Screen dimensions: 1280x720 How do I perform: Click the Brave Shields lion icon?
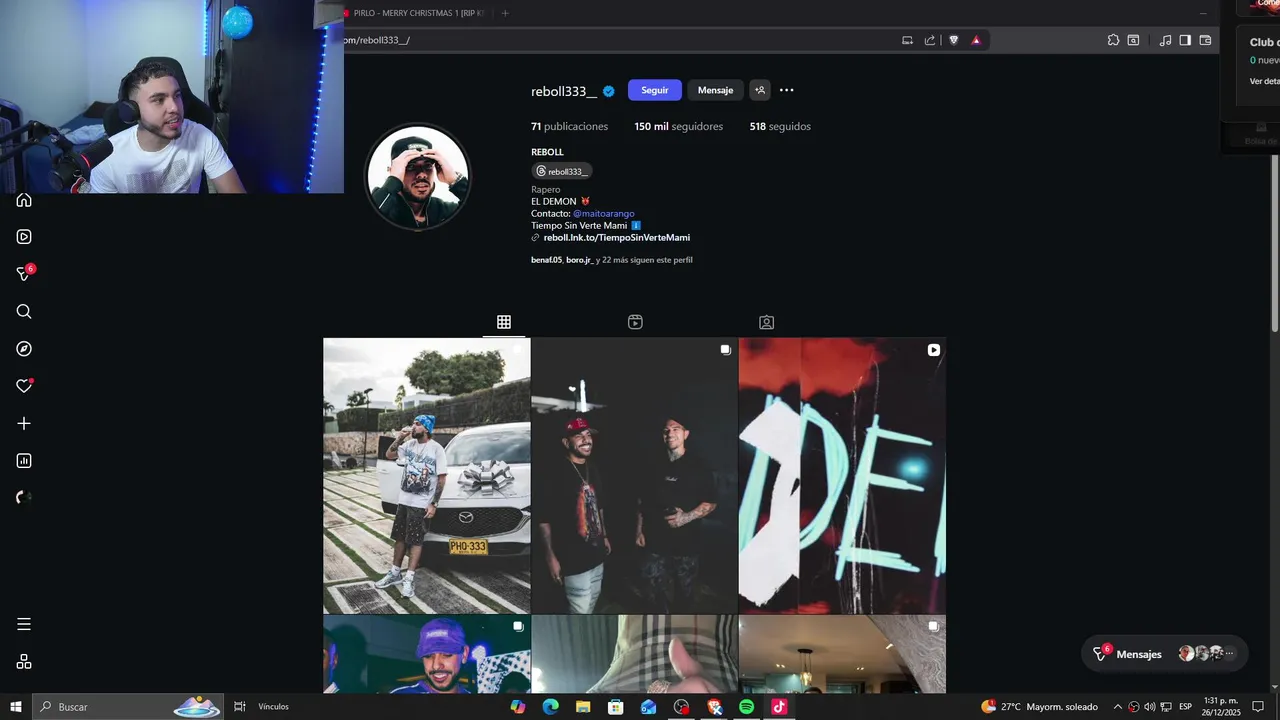[x=953, y=40]
